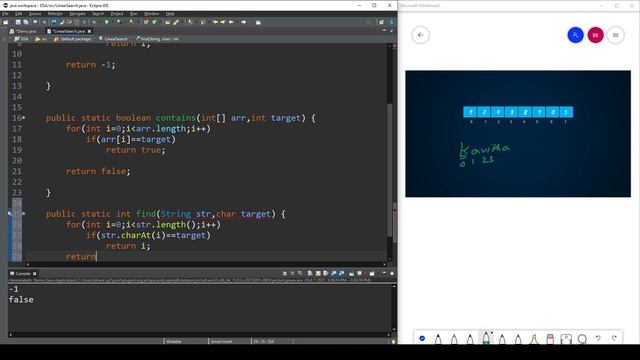Click Clear Console icon

pyautogui.click(x=310, y=273)
